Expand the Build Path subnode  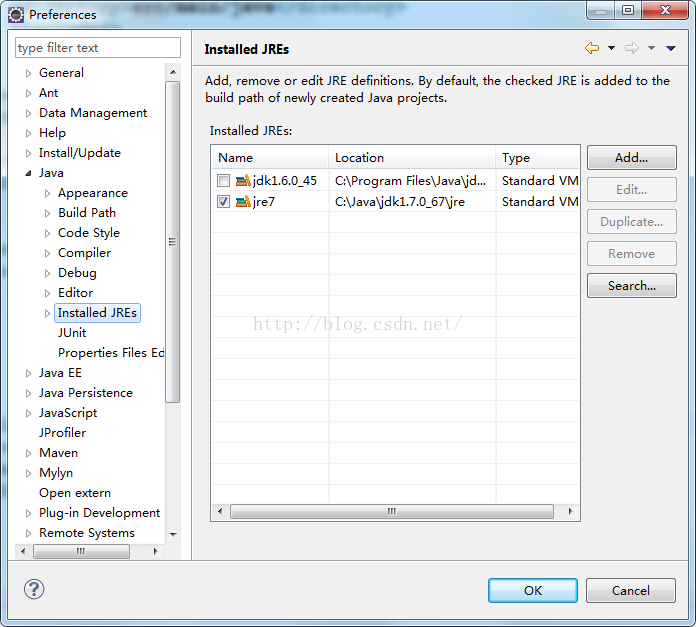pos(47,213)
